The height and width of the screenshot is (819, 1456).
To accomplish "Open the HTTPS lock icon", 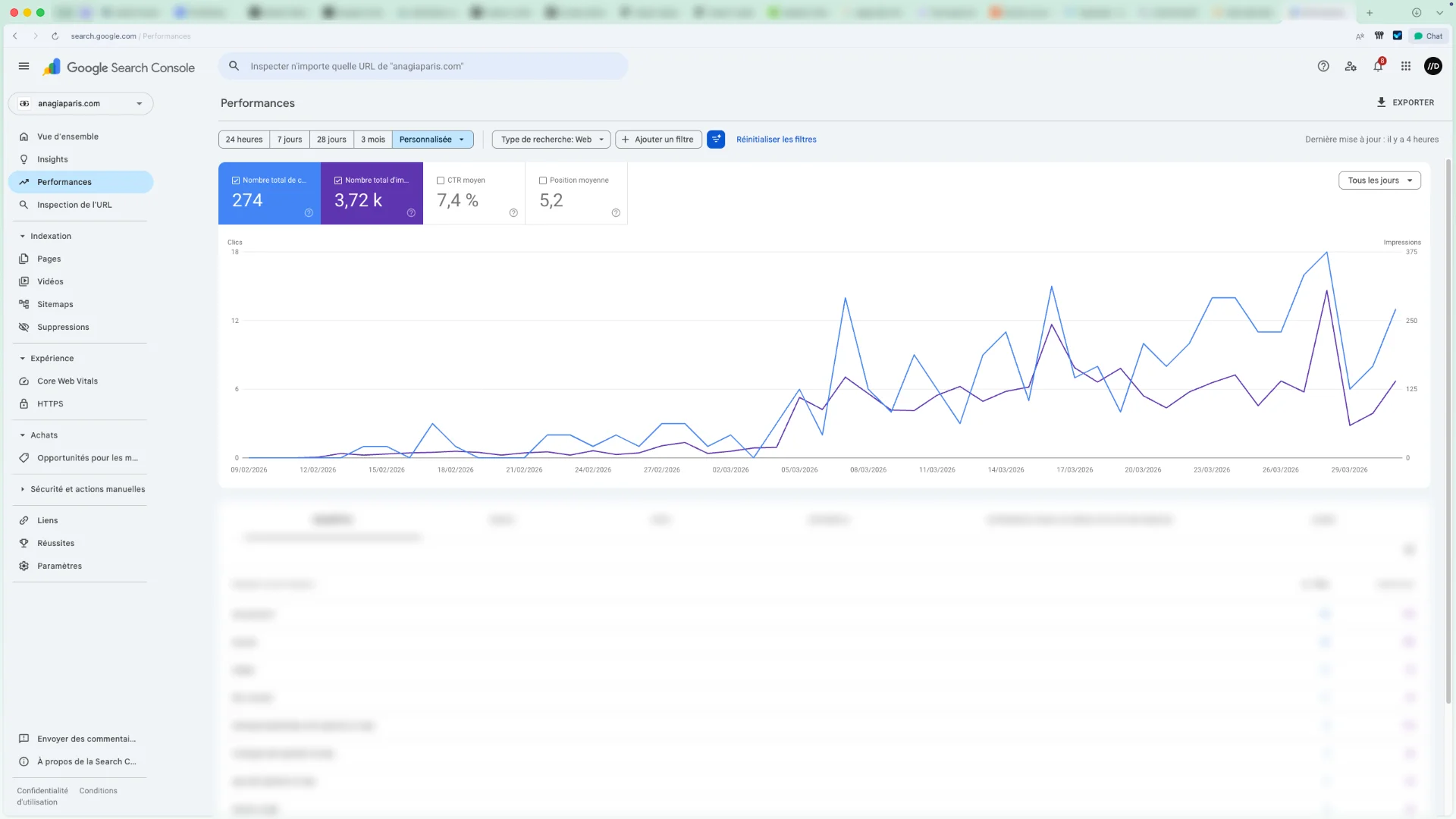I will [24, 403].
